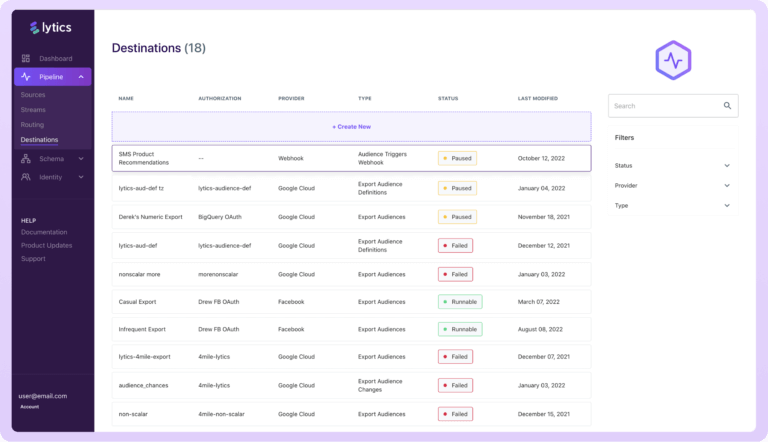Image resolution: width=768 pixels, height=442 pixels.
Task: Click the Schema icon in sidebar
Action: [26, 159]
